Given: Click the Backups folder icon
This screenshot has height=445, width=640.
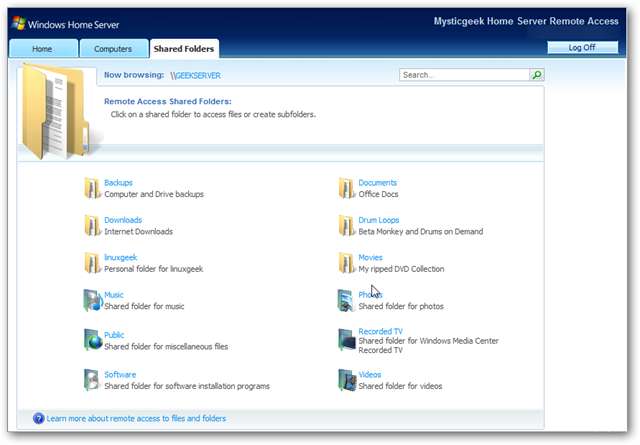Looking at the screenshot, I should (x=92, y=188).
